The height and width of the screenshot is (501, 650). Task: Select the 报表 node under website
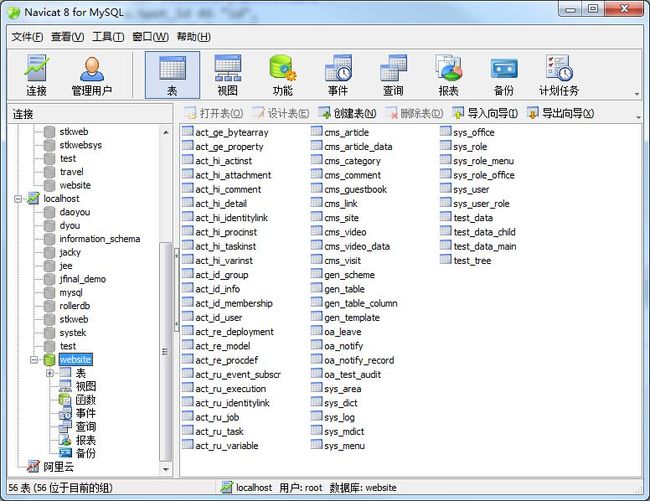86,440
